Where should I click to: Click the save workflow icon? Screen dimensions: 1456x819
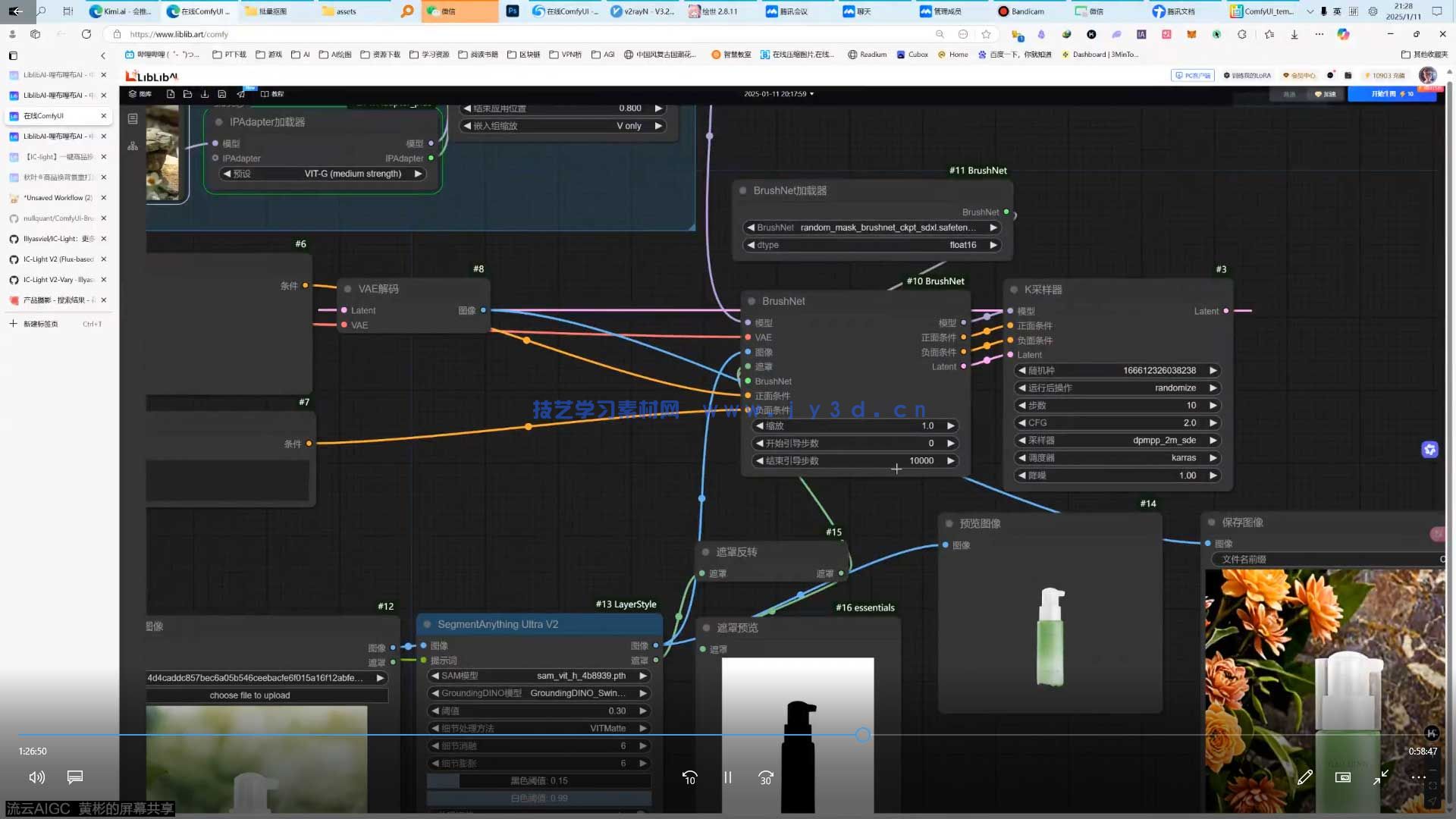pos(222,94)
